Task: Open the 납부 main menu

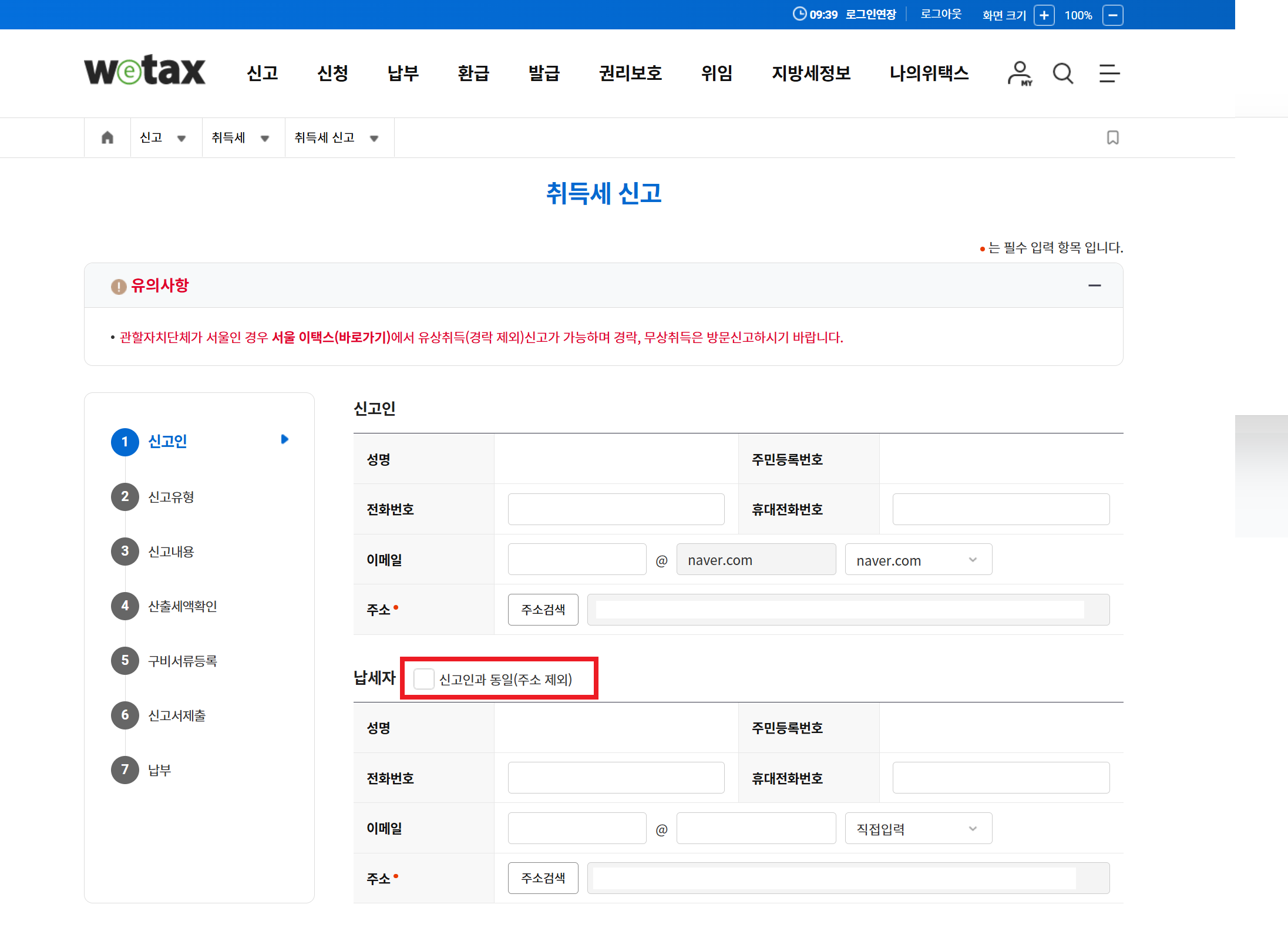Action: 403,73
